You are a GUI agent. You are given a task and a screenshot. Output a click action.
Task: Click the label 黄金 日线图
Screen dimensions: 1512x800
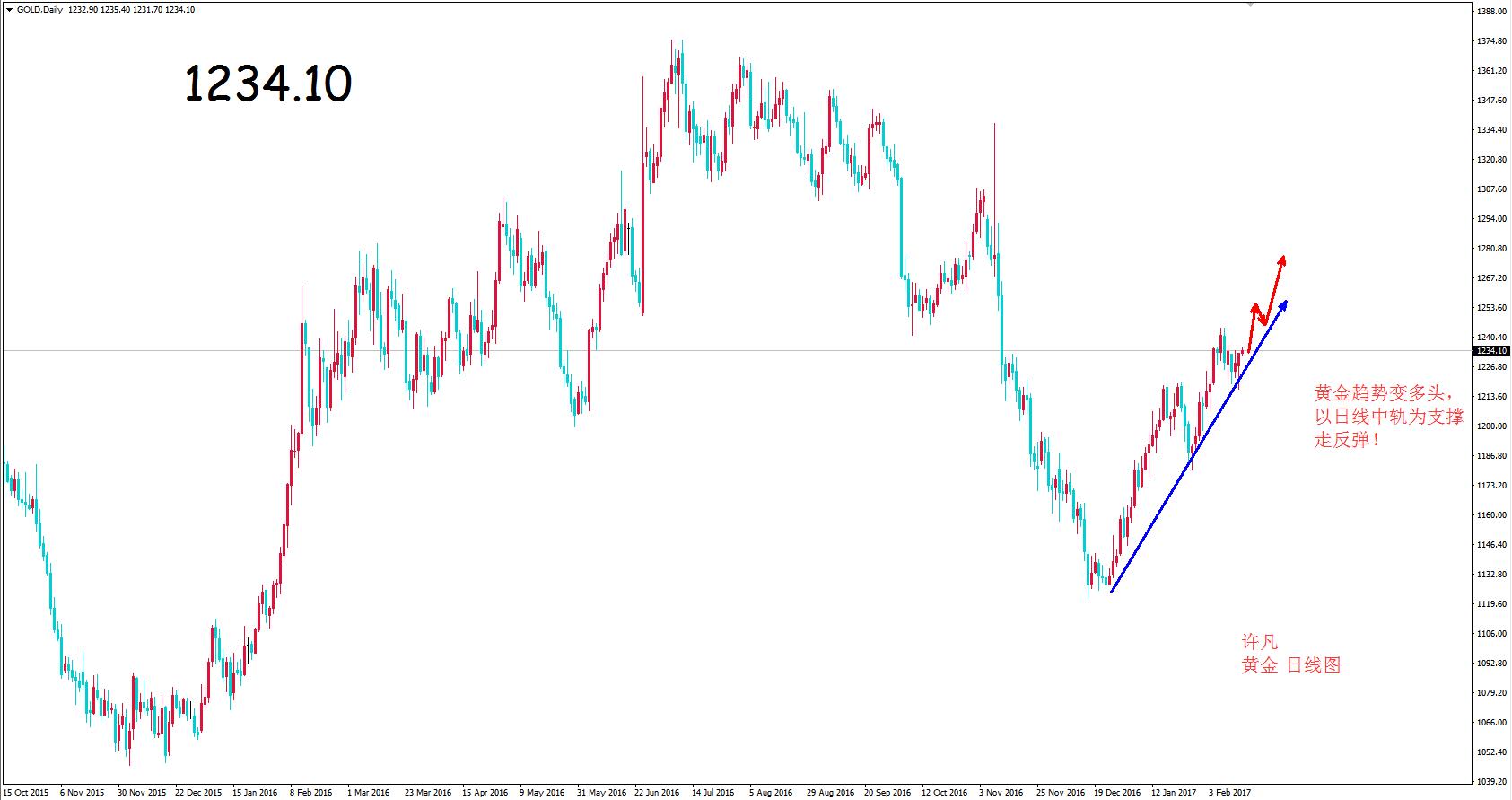1291,665
